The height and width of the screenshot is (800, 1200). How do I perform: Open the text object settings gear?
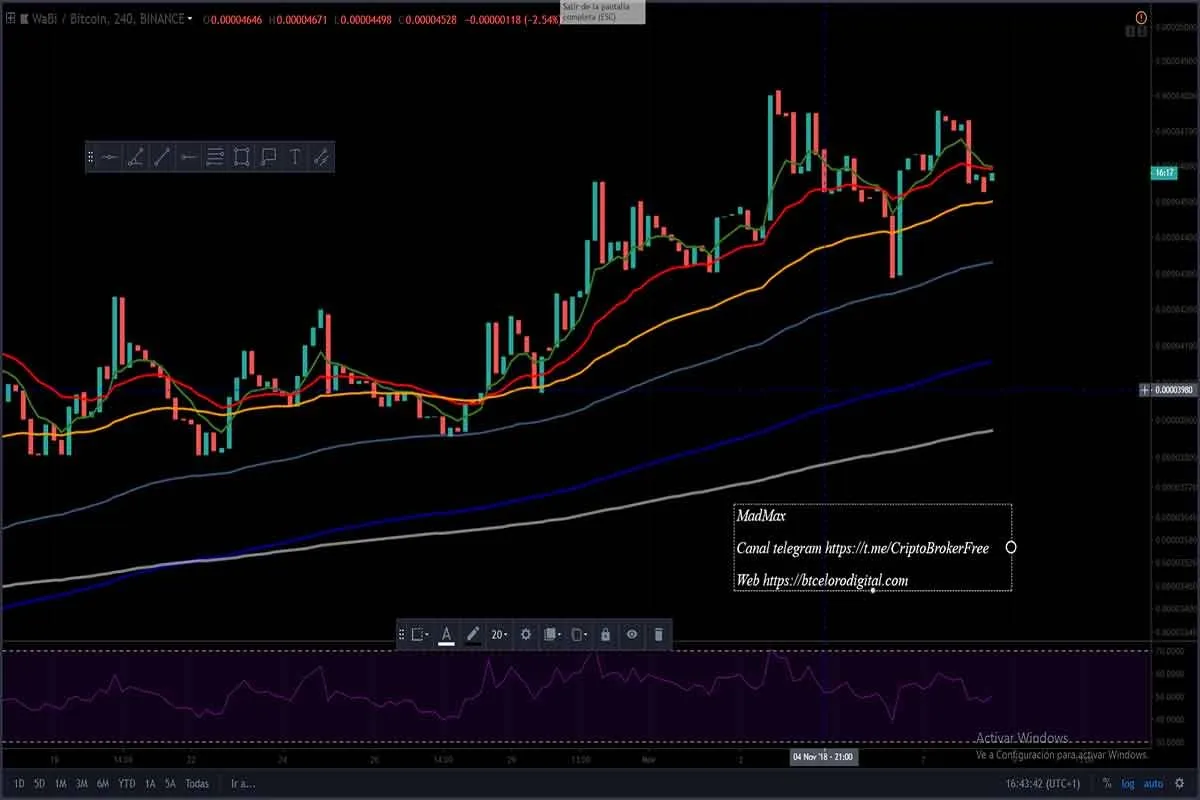click(x=526, y=634)
